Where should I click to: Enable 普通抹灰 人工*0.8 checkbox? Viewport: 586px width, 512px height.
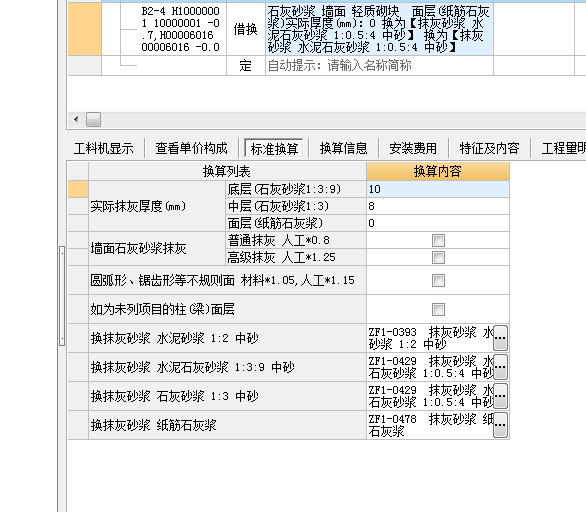(x=438, y=240)
